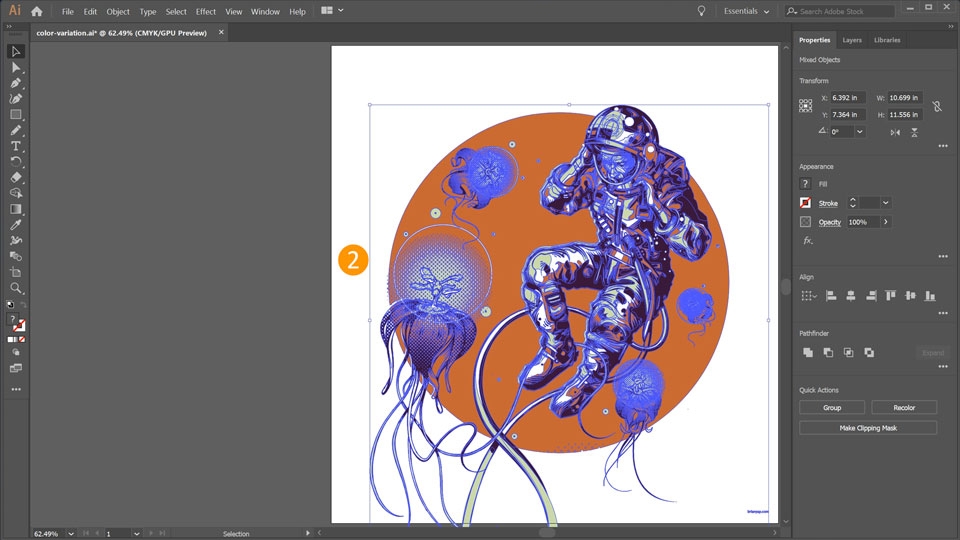Show more Appearance options
Image resolution: width=960 pixels, height=540 pixels.
(x=943, y=257)
